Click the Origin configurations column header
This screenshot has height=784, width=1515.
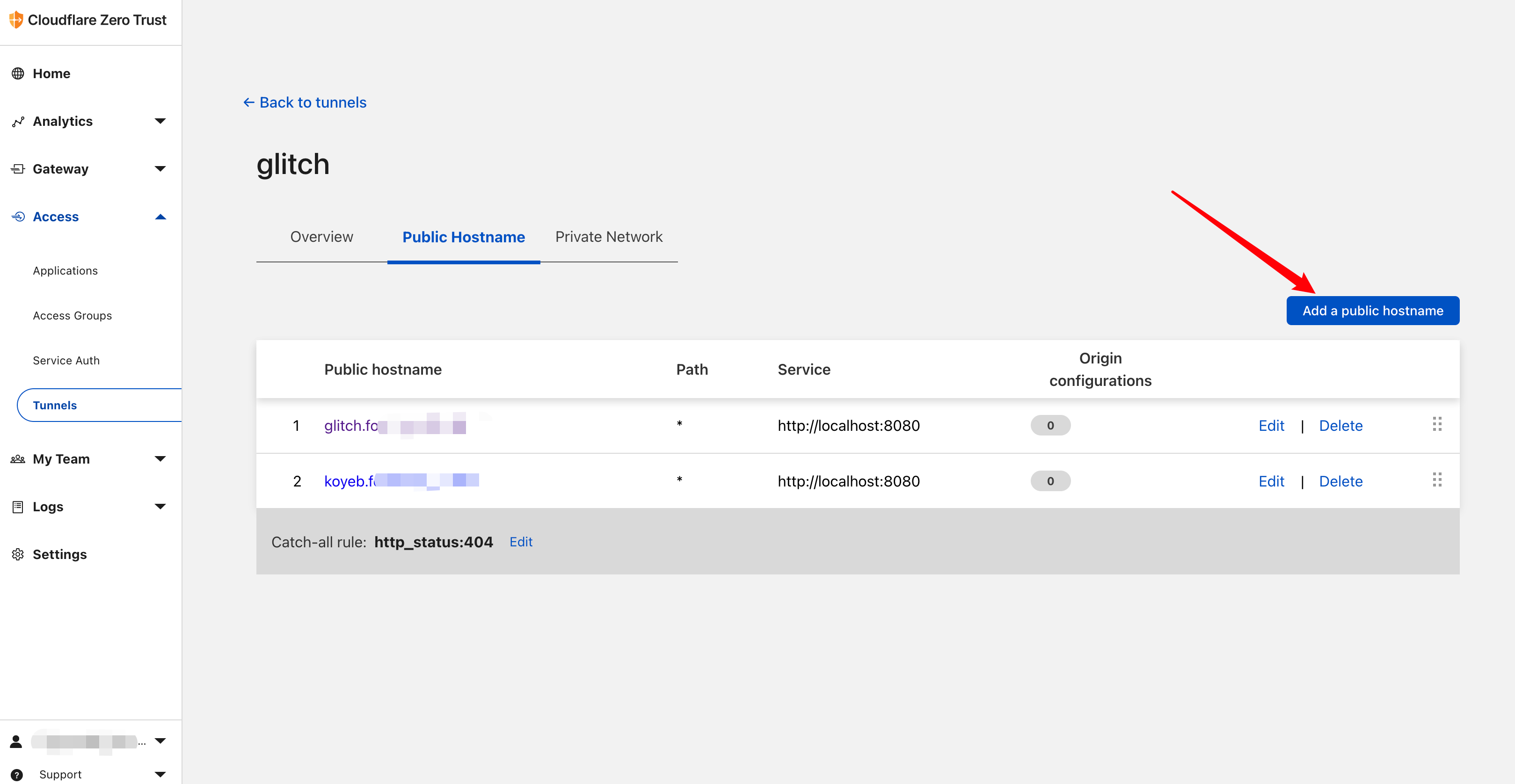pyautogui.click(x=1100, y=370)
